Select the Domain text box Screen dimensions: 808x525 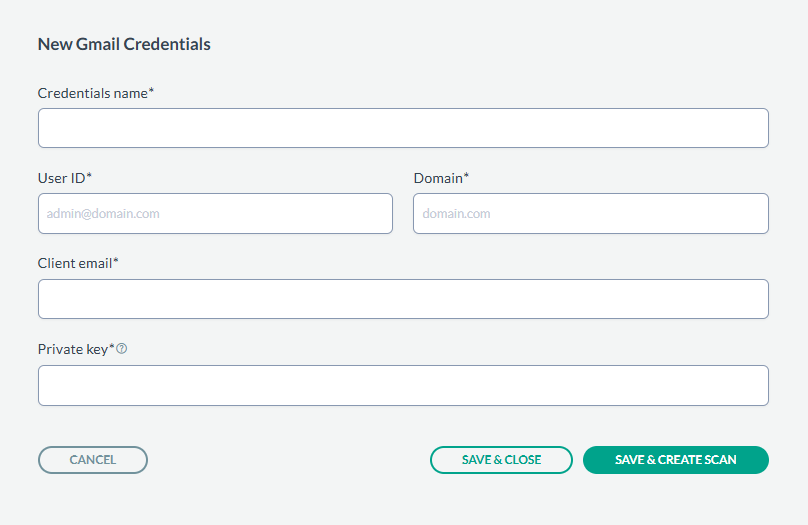590,213
